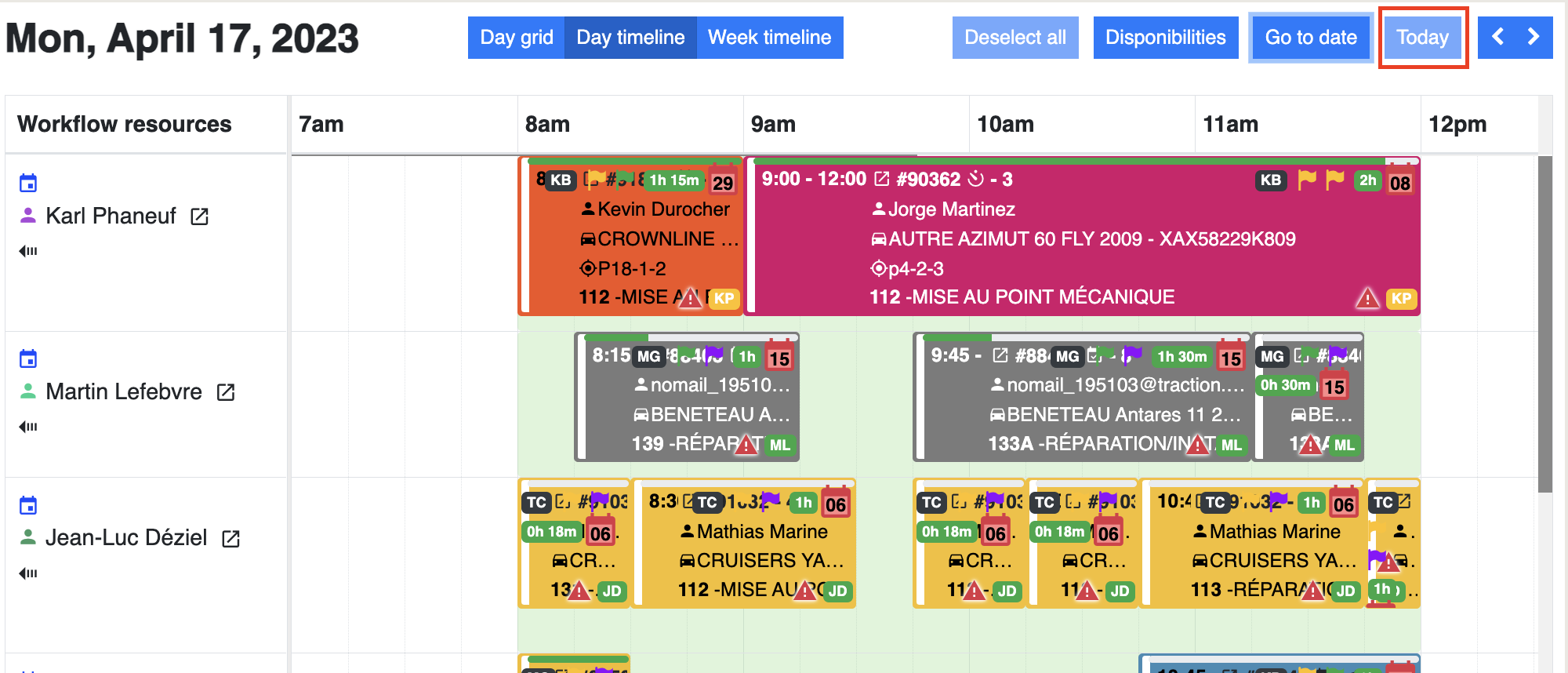
Task: Open Jorge Martinez 9:00 - 12:00 appointment
Action: coord(1083,237)
